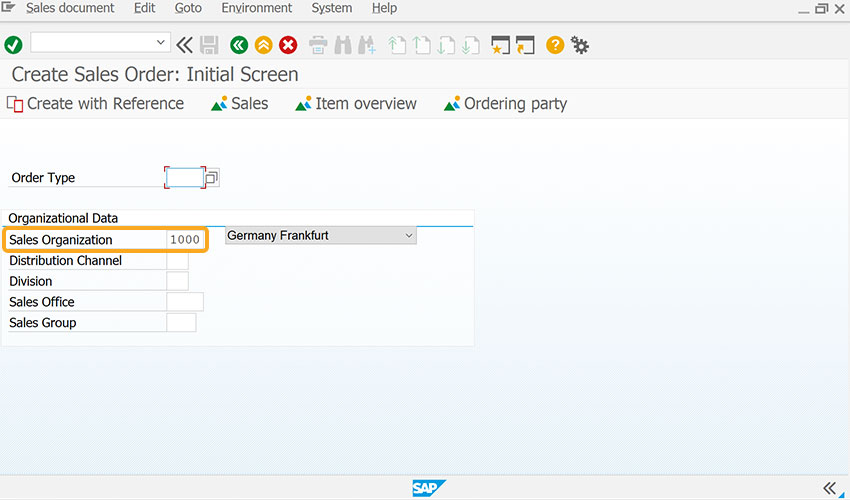The image size is (850, 500).
Task: Open the Environment menu
Action: (x=256, y=8)
